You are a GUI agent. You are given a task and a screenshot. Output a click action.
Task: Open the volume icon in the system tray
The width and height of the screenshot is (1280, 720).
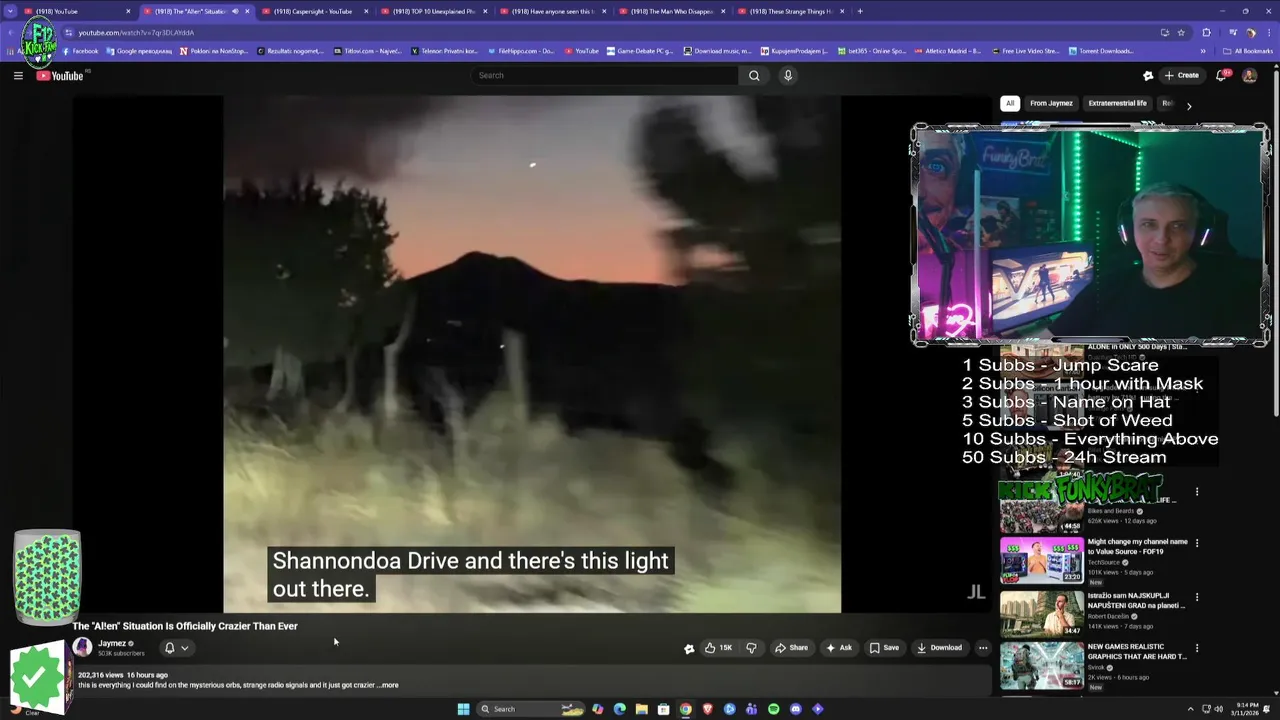(x=1218, y=709)
